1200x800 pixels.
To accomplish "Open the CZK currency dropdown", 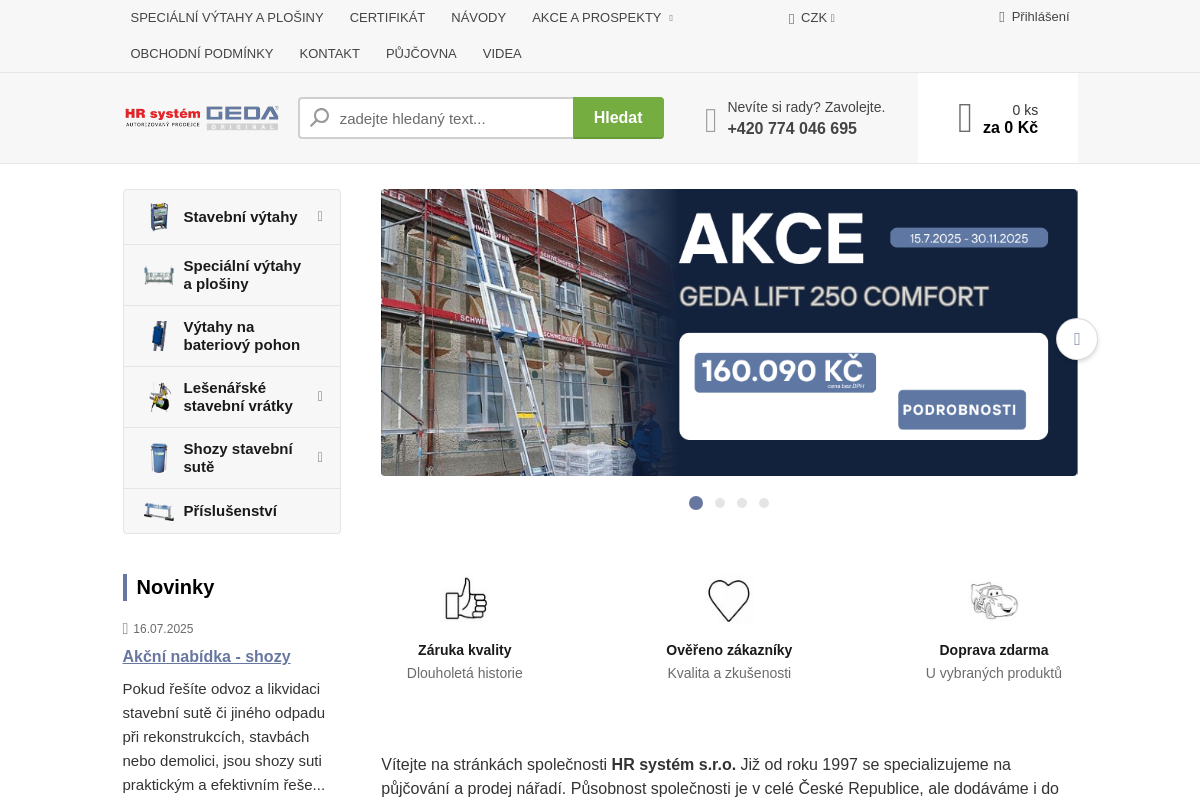I will click(812, 18).
